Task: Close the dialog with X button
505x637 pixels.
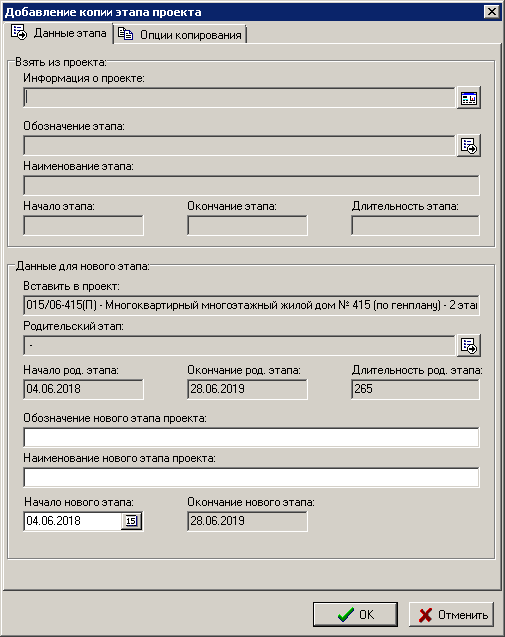Action: pyautogui.click(x=492, y=11)
